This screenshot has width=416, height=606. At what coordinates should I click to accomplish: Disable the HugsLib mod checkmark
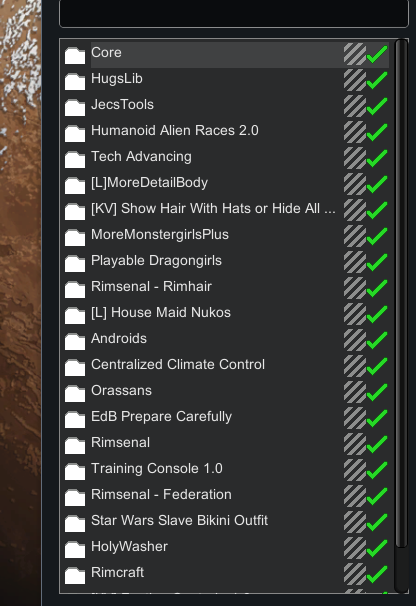coord(377,80)
